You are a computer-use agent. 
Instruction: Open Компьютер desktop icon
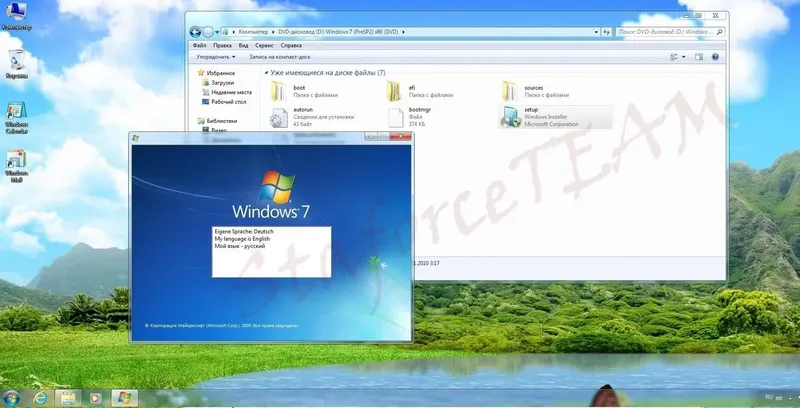tap(16, 16)
